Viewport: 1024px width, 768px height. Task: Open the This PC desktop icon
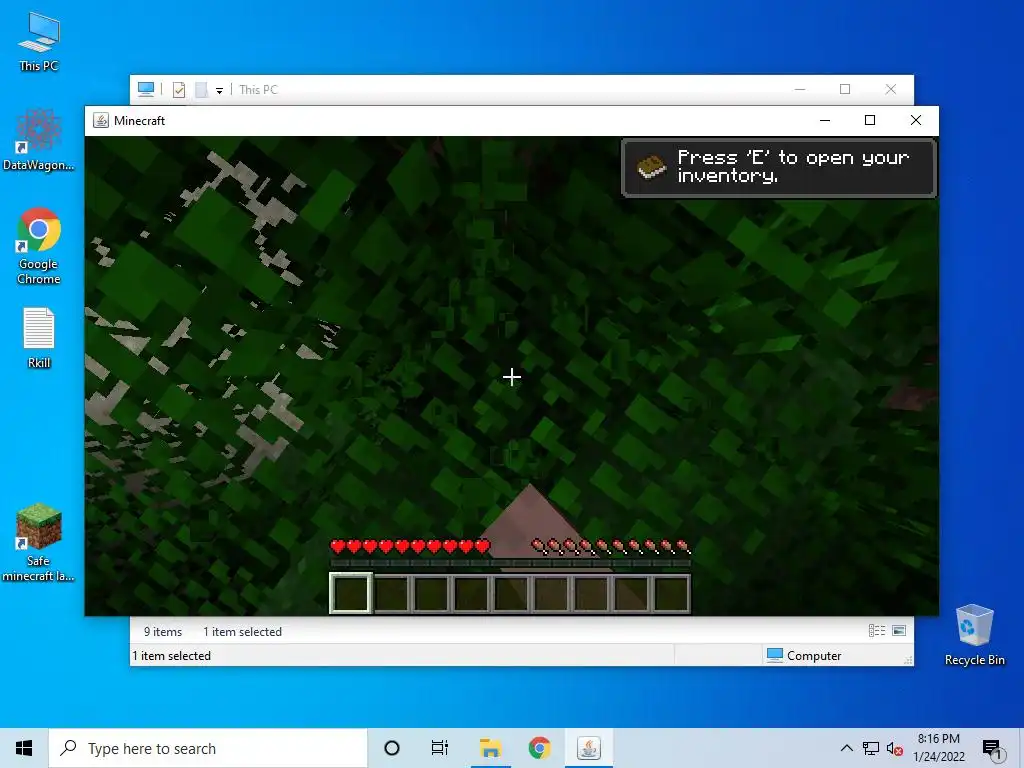pyautogui.click(x=39, y=41)
